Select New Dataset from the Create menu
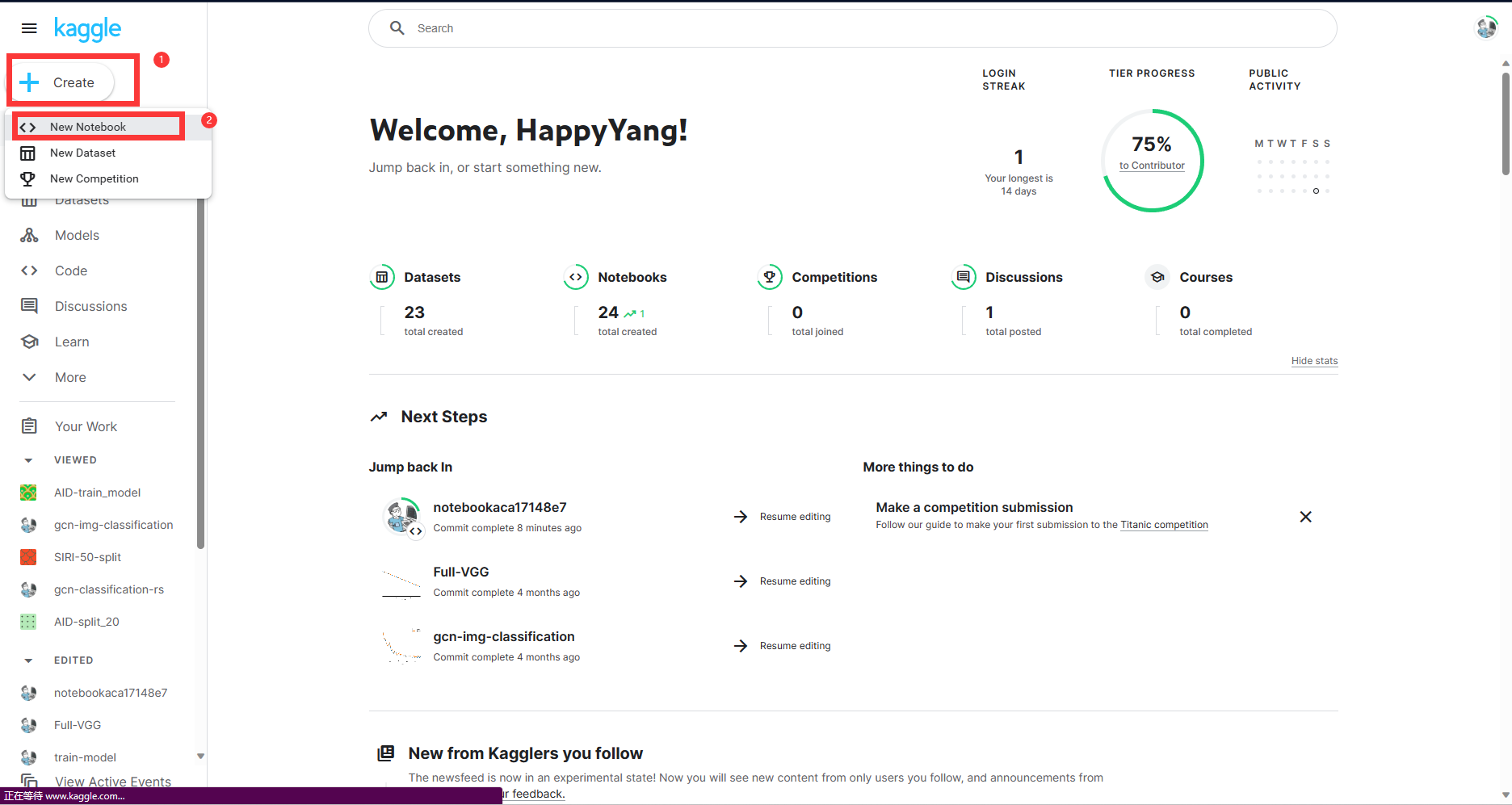1512x805 pixels. tap(108, 153)
